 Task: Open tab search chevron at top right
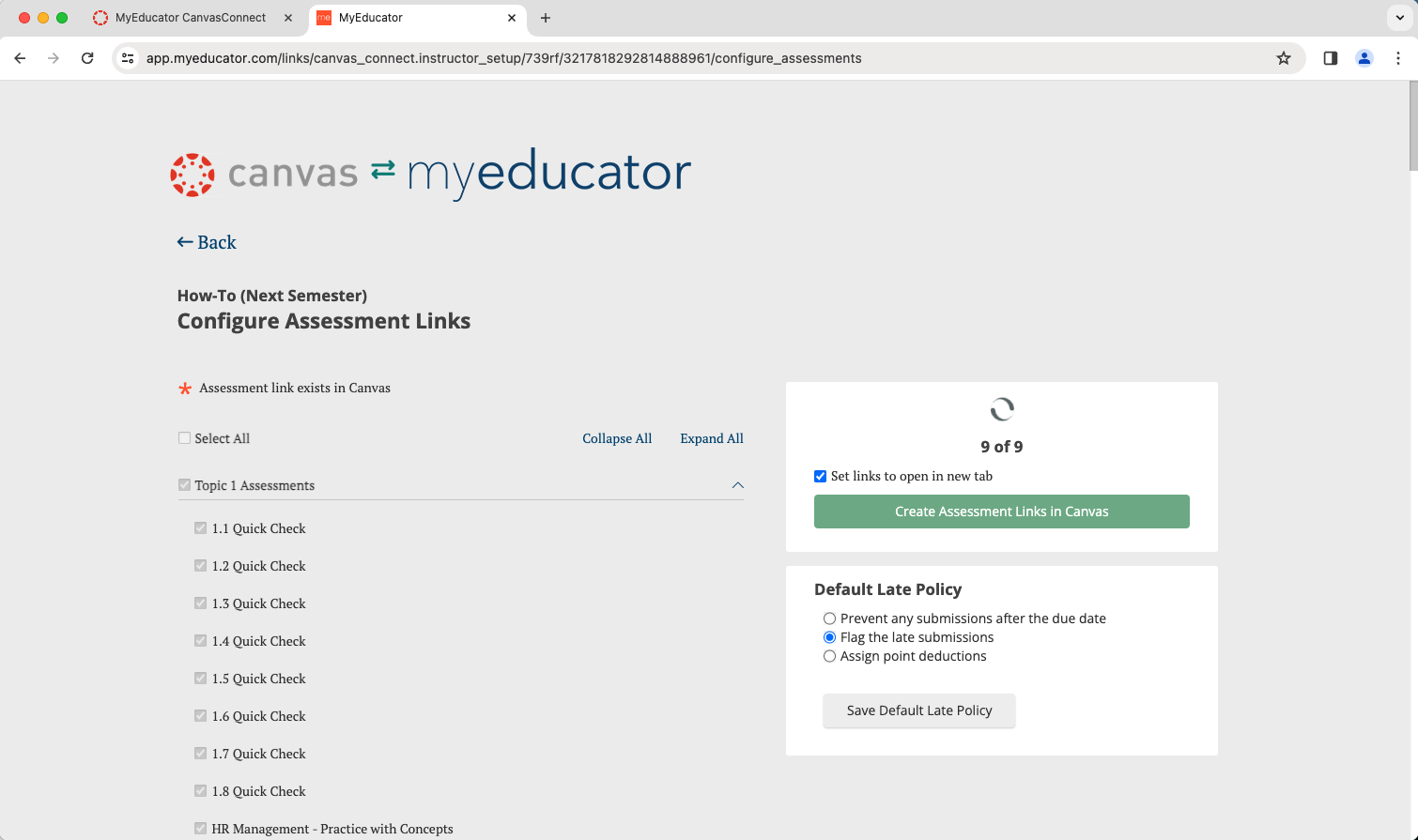[x=1399, y=18]
